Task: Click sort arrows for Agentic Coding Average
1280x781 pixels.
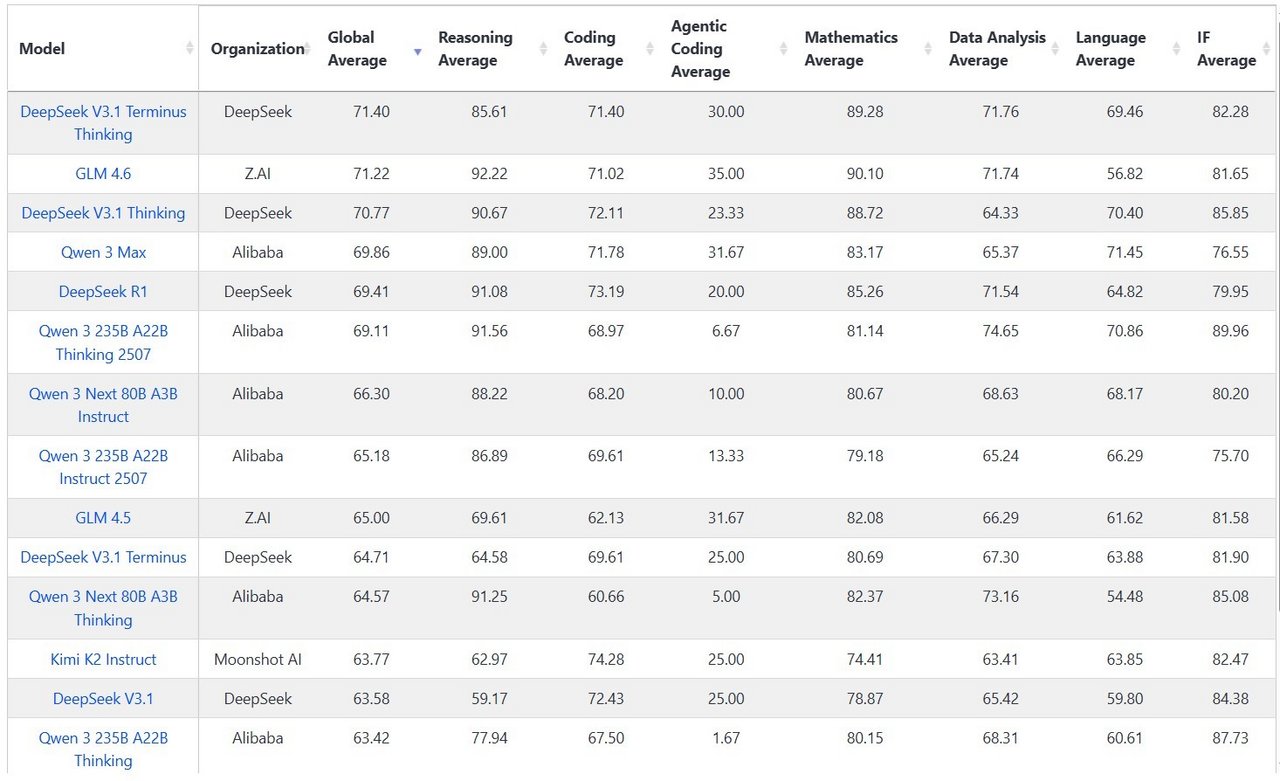Action: coord(784,49)
